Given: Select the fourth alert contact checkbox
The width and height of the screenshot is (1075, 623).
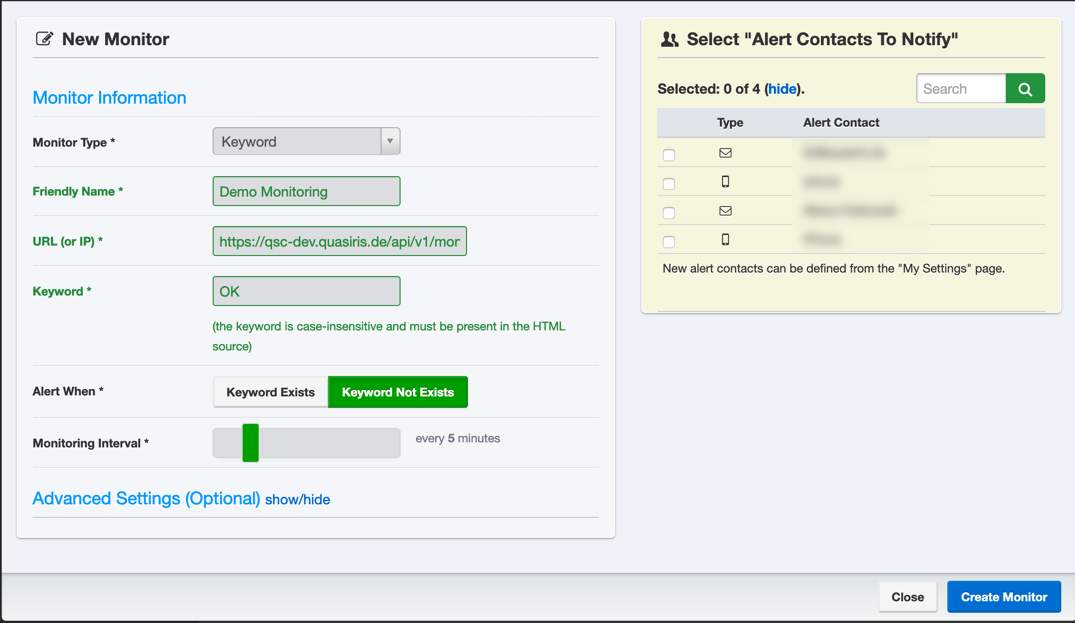Looking at the screenshot, I should point(669,242).
